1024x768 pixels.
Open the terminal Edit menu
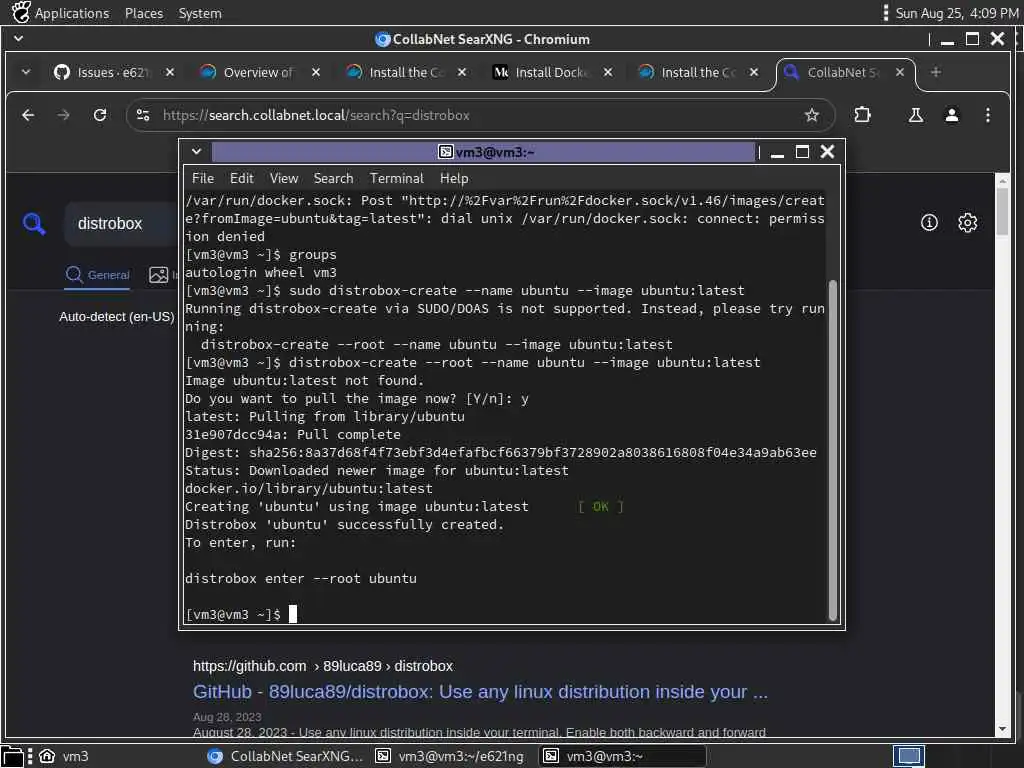[241, 178]
